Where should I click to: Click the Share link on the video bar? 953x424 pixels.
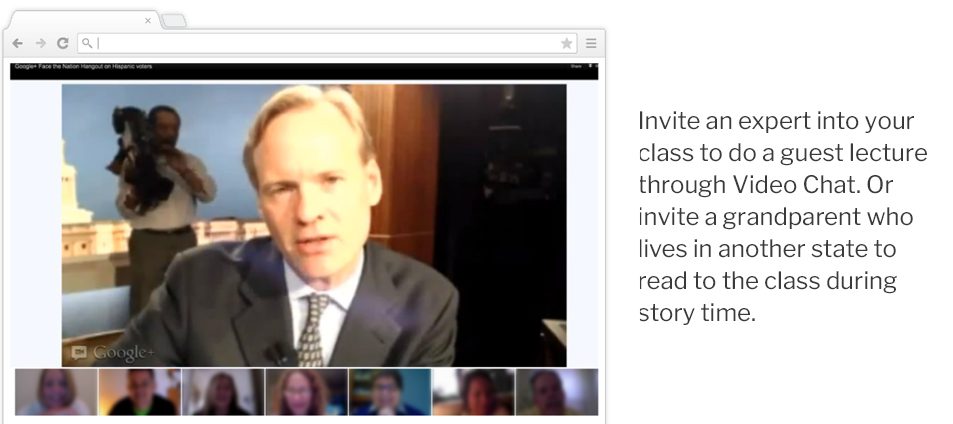[x=576, y=66]
